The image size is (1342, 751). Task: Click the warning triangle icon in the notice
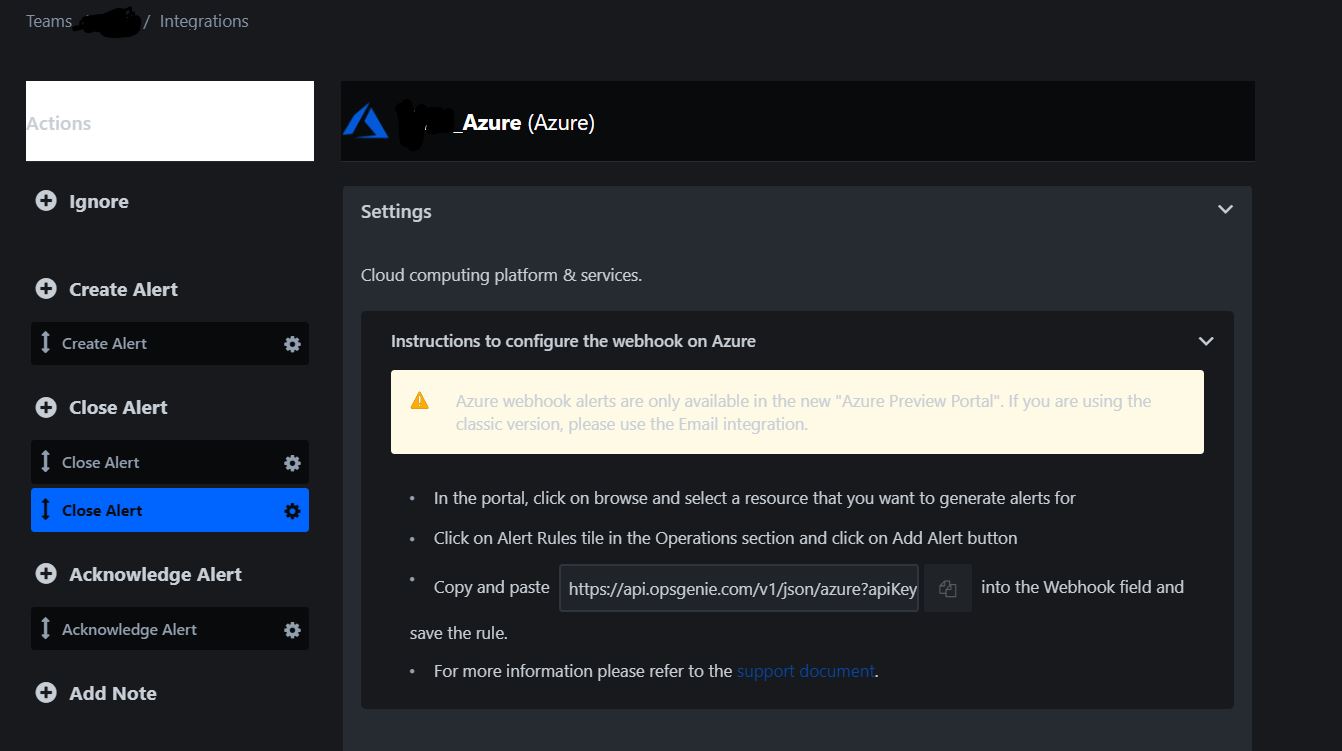click(419, 400)
